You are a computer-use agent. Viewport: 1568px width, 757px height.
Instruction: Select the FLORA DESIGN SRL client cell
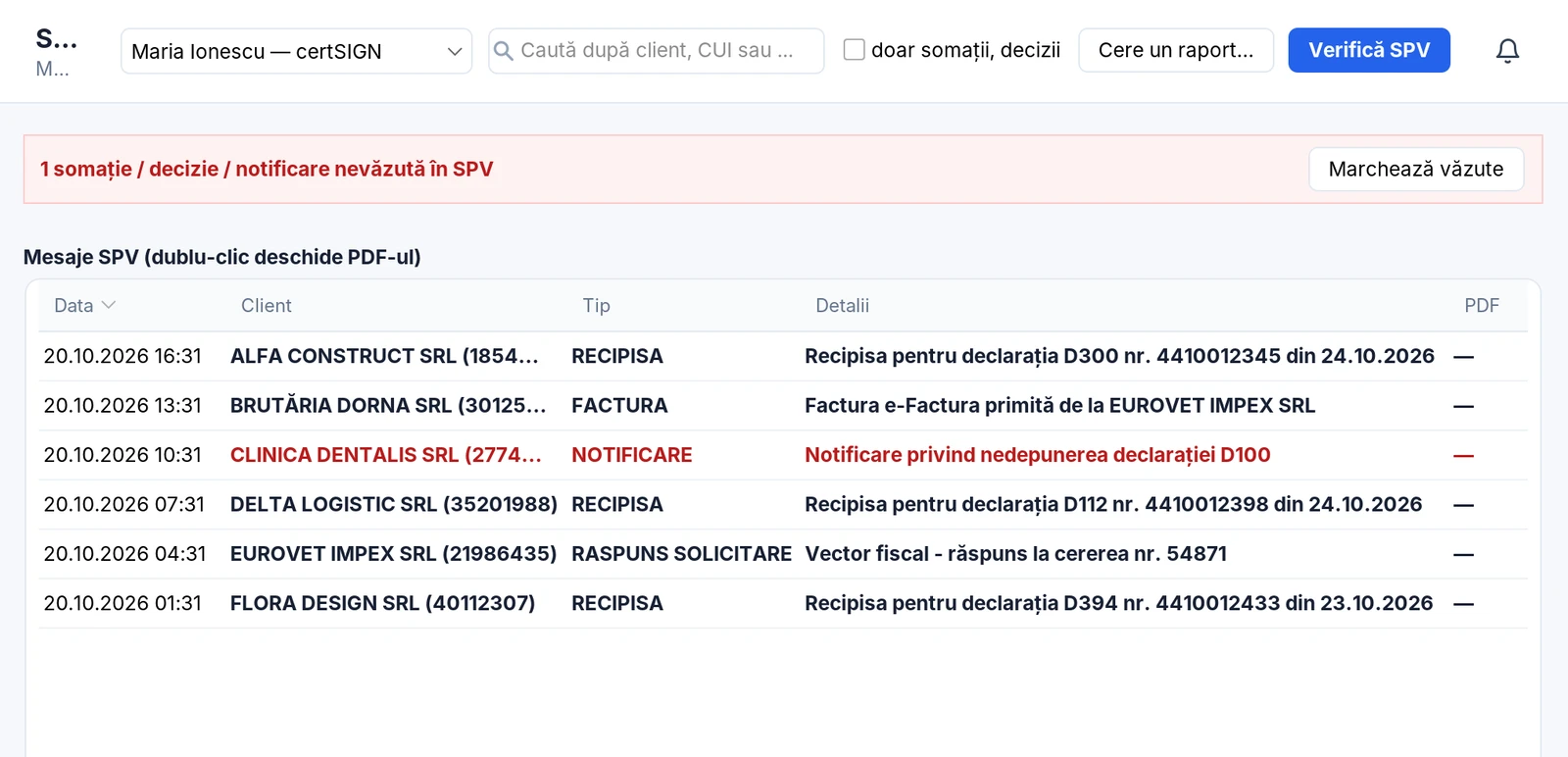coord(383,603)
